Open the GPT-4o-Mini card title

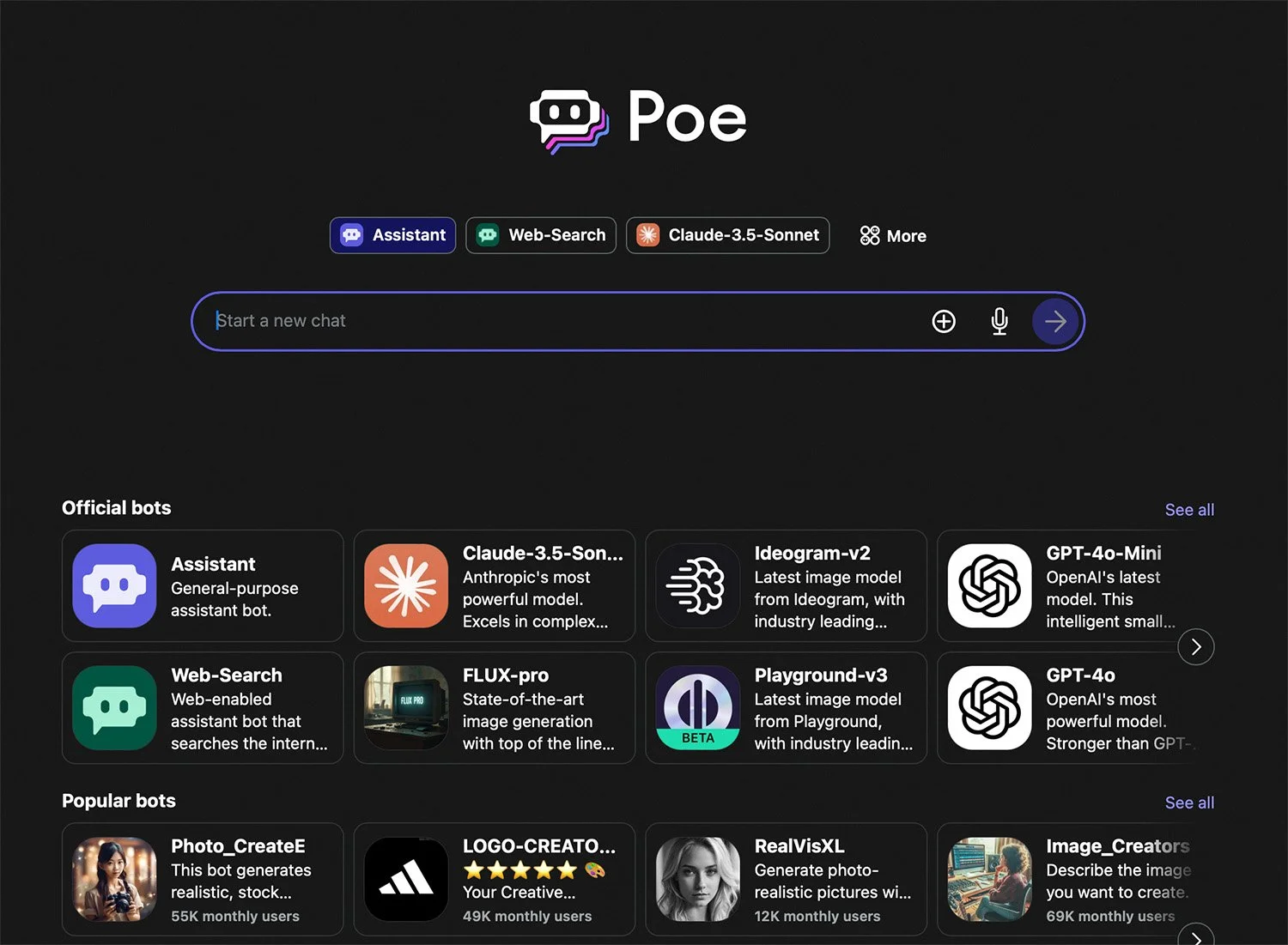(1103, 554)
